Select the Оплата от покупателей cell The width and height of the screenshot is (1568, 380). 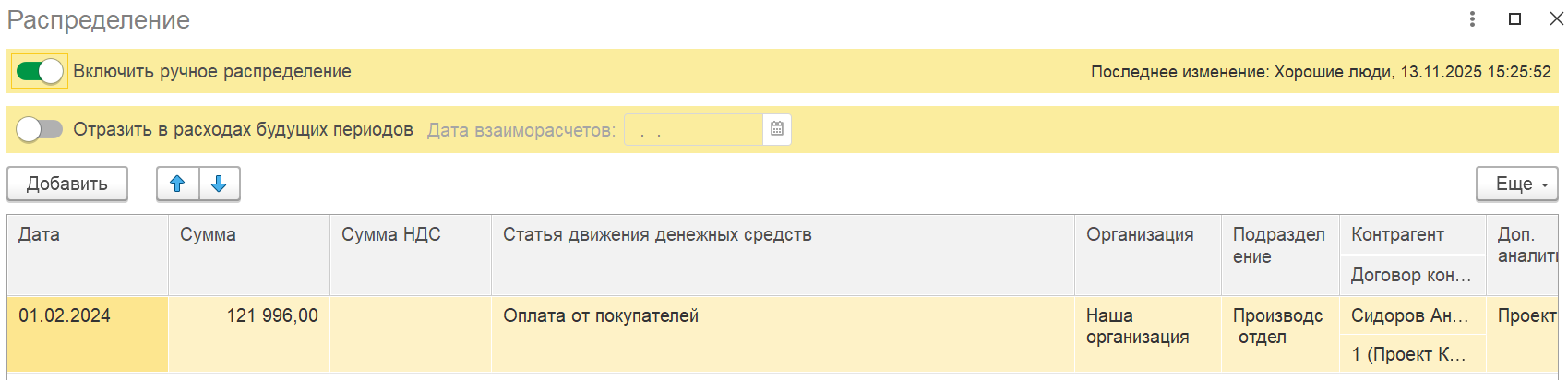[x=783, y=334]
